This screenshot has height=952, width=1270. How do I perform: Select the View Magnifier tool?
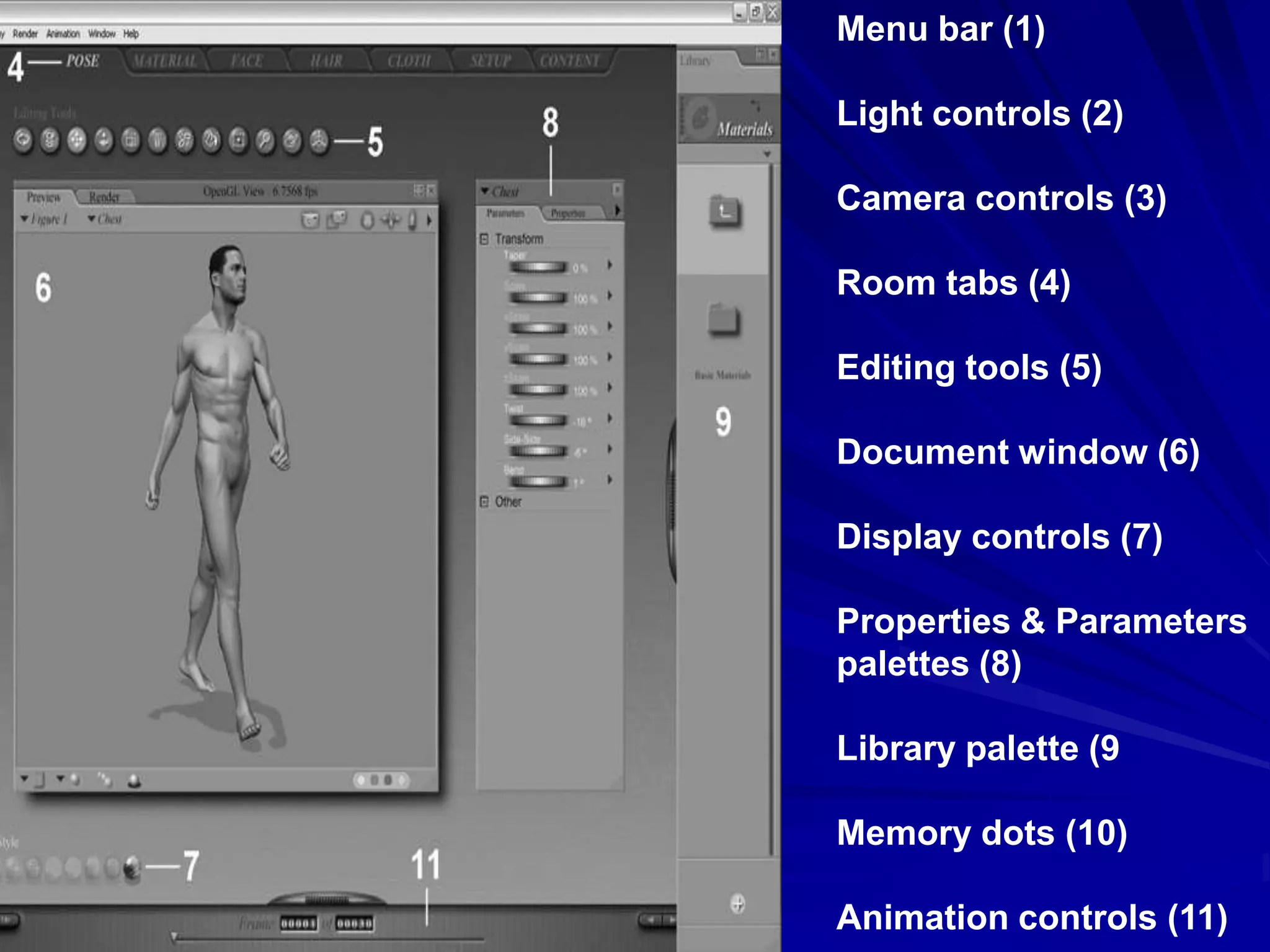[x=265, y=141]
